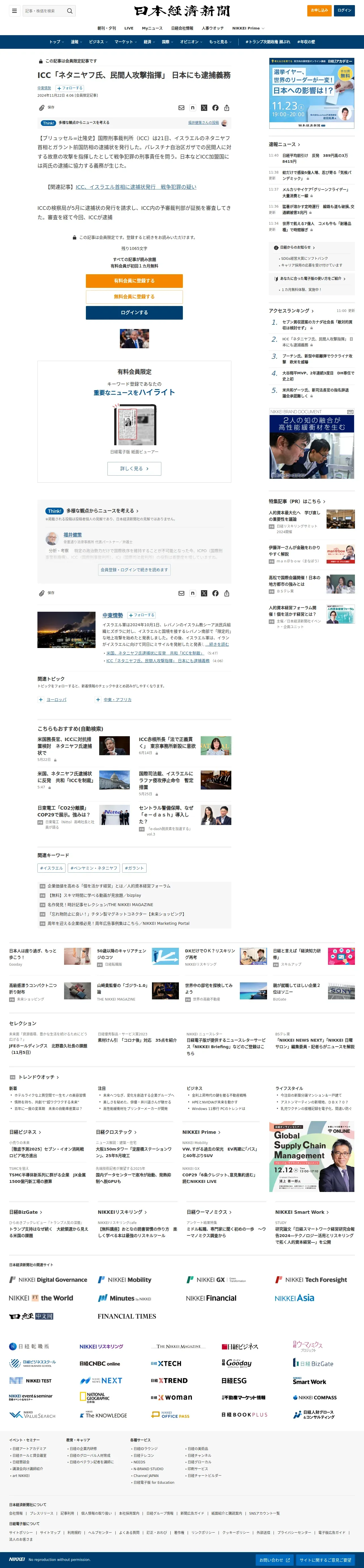
Task: Expand the 国際 navigation dropdown
Action: 167,42
